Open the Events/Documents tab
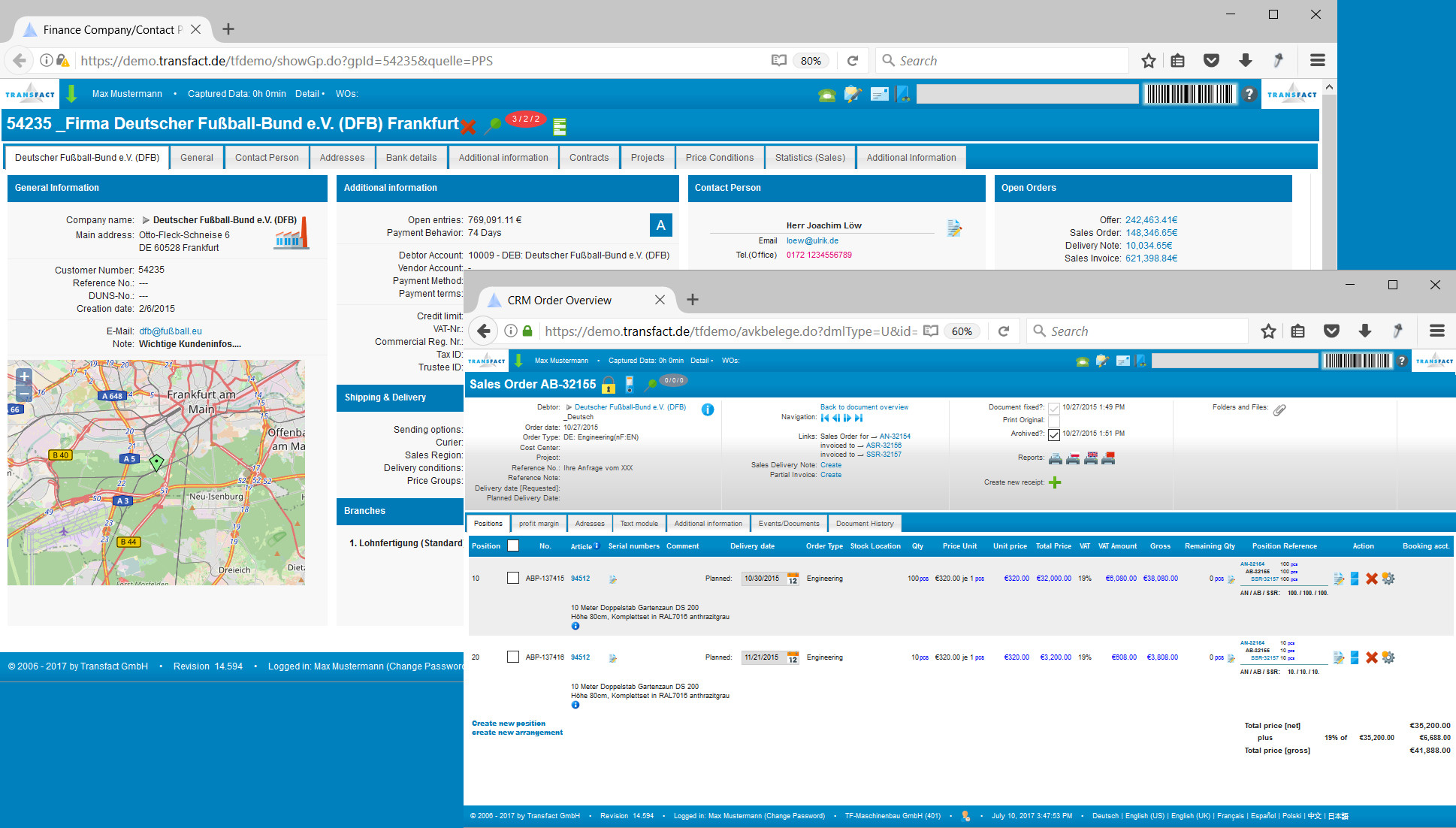This screenshot has height=828, width=1456. pyautogui.click(x=789, y=524)
